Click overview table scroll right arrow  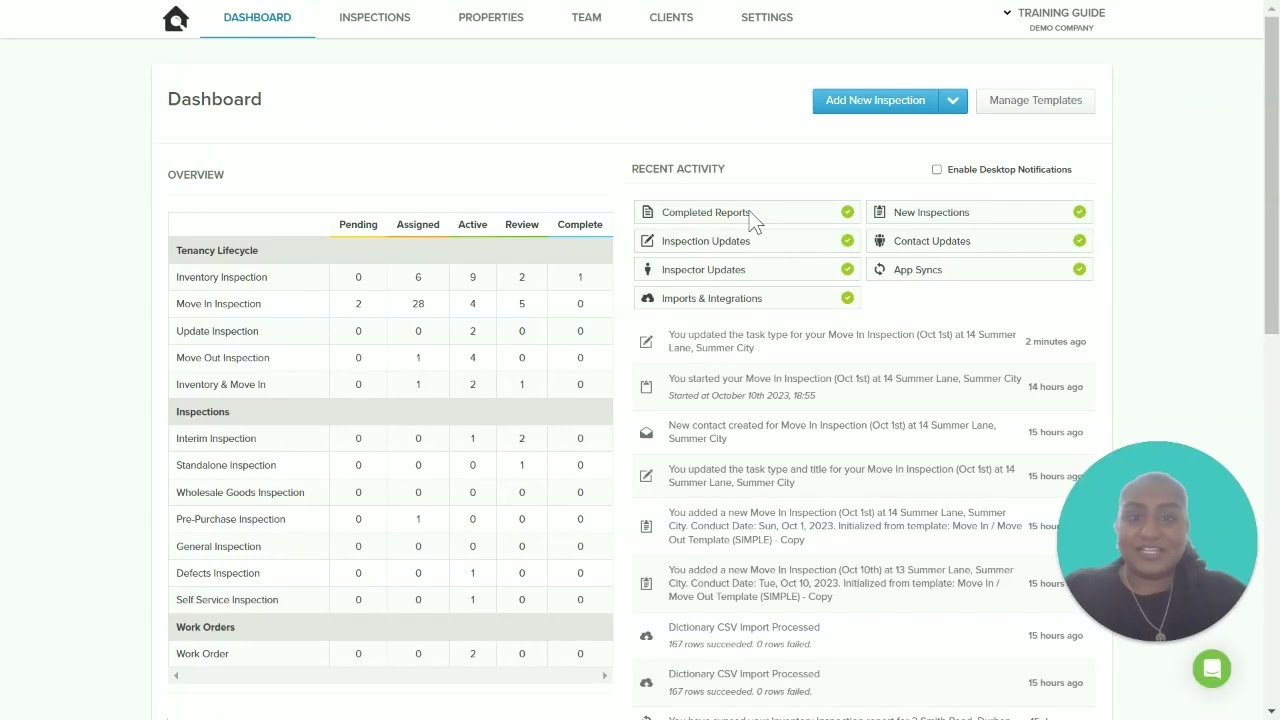(604, 676)
